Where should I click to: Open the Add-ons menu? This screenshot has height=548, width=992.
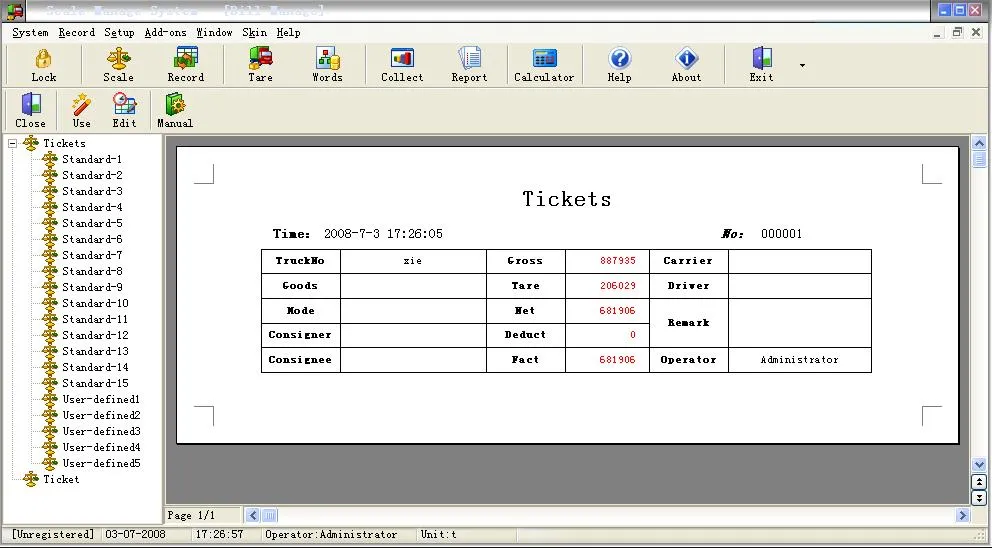[165, 32]
